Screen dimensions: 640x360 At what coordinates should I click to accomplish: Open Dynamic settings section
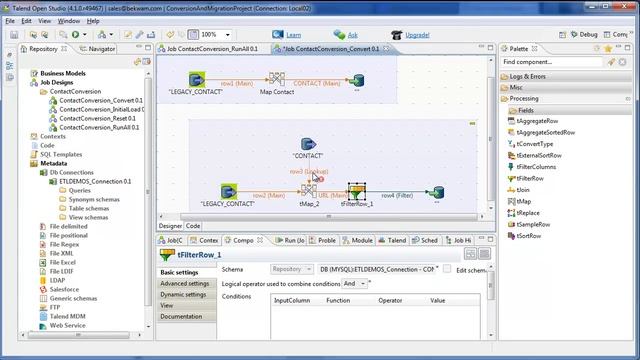pyautogui.click(x=186, y=294)
